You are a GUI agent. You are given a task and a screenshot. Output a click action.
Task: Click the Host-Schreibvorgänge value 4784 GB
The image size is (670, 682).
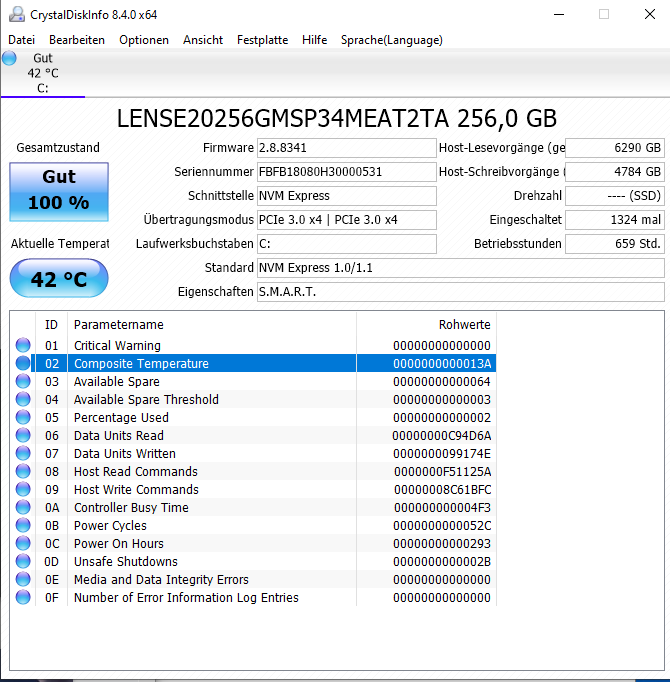[615, 172]
